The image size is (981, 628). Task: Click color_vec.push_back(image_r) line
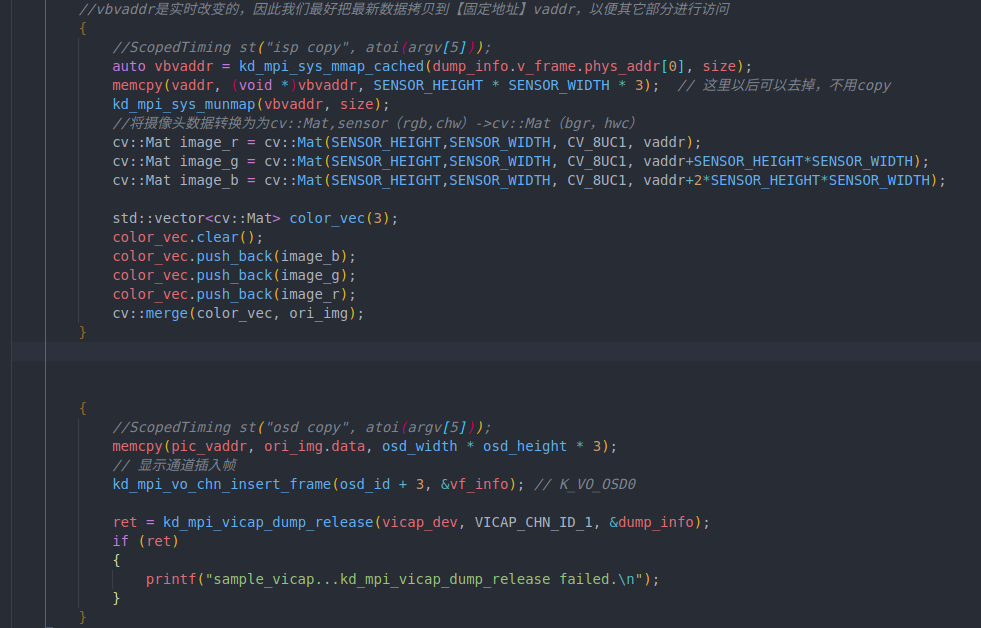234,295
